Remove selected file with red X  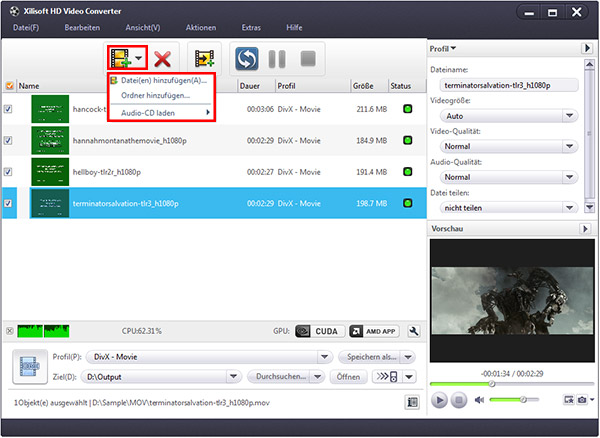pyautogui.click(x=162, y=59)
